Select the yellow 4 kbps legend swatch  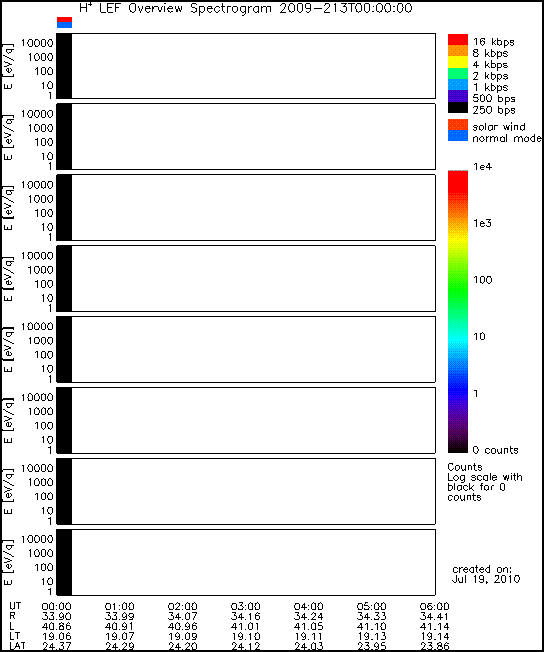point(458,62)
